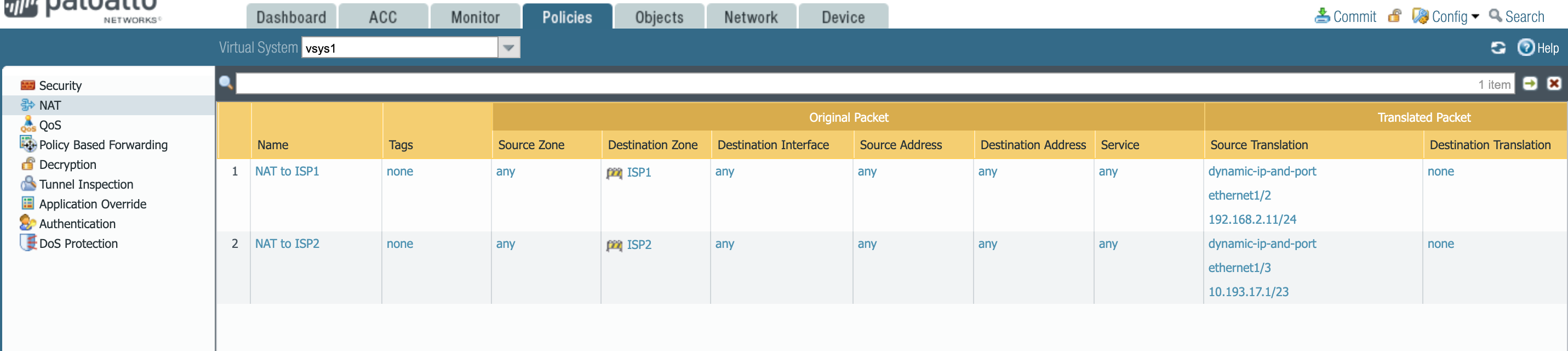Open the NAT to ISP2 rule
Image resolution: width=1568 pixels, height=351 pixels.
pos(287,244)
